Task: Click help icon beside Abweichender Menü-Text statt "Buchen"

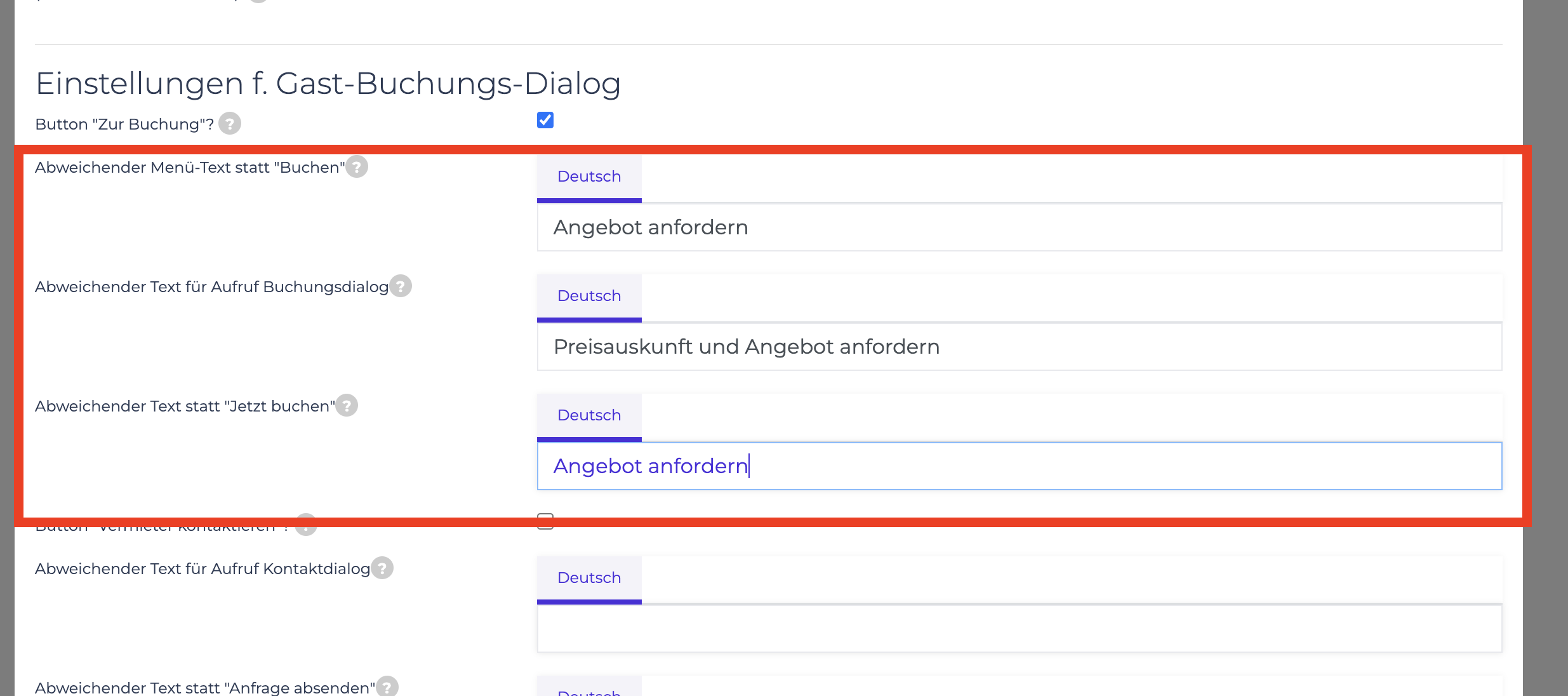Action: pos(357,167)
